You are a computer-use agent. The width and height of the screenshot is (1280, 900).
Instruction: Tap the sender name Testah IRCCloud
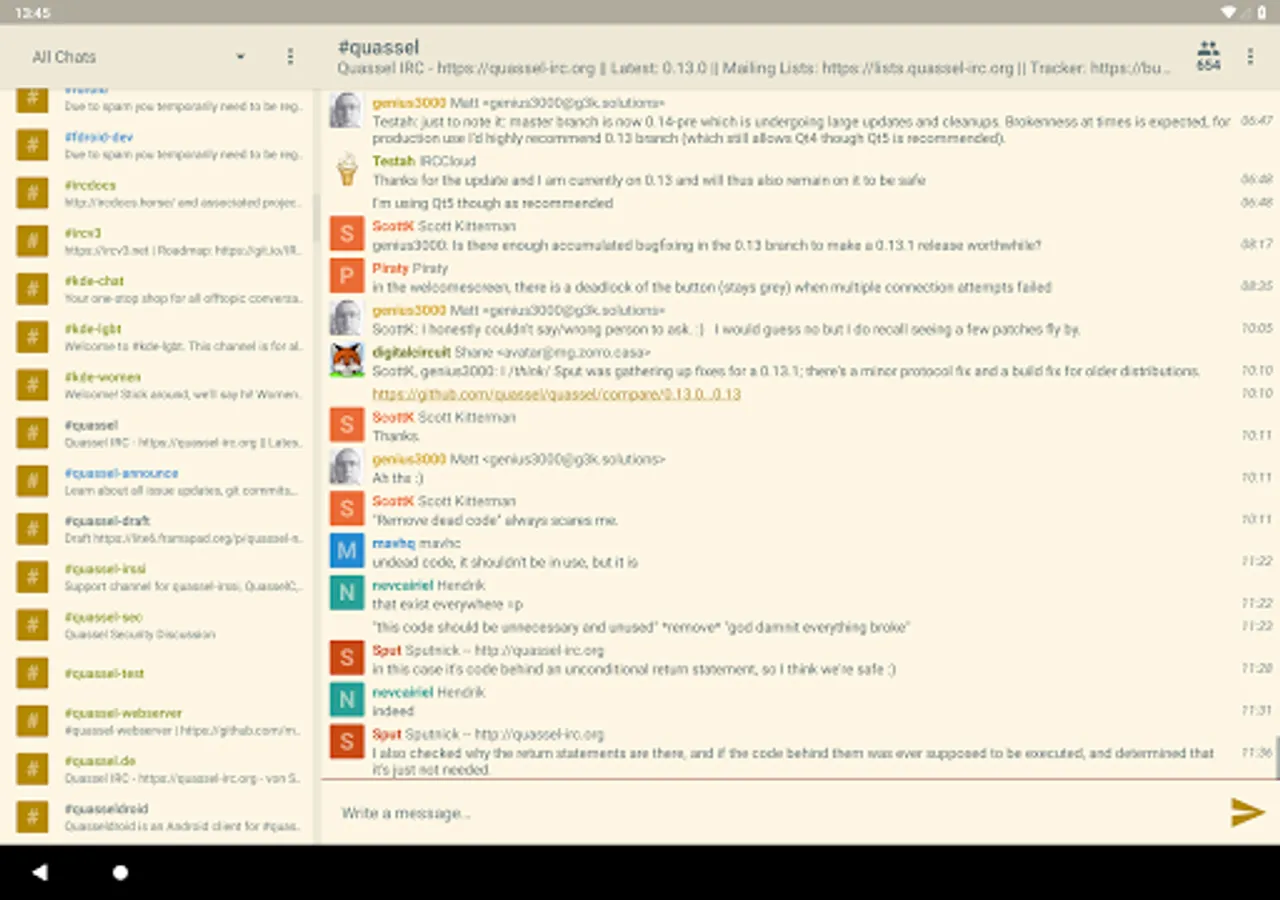tap(424, 161)
